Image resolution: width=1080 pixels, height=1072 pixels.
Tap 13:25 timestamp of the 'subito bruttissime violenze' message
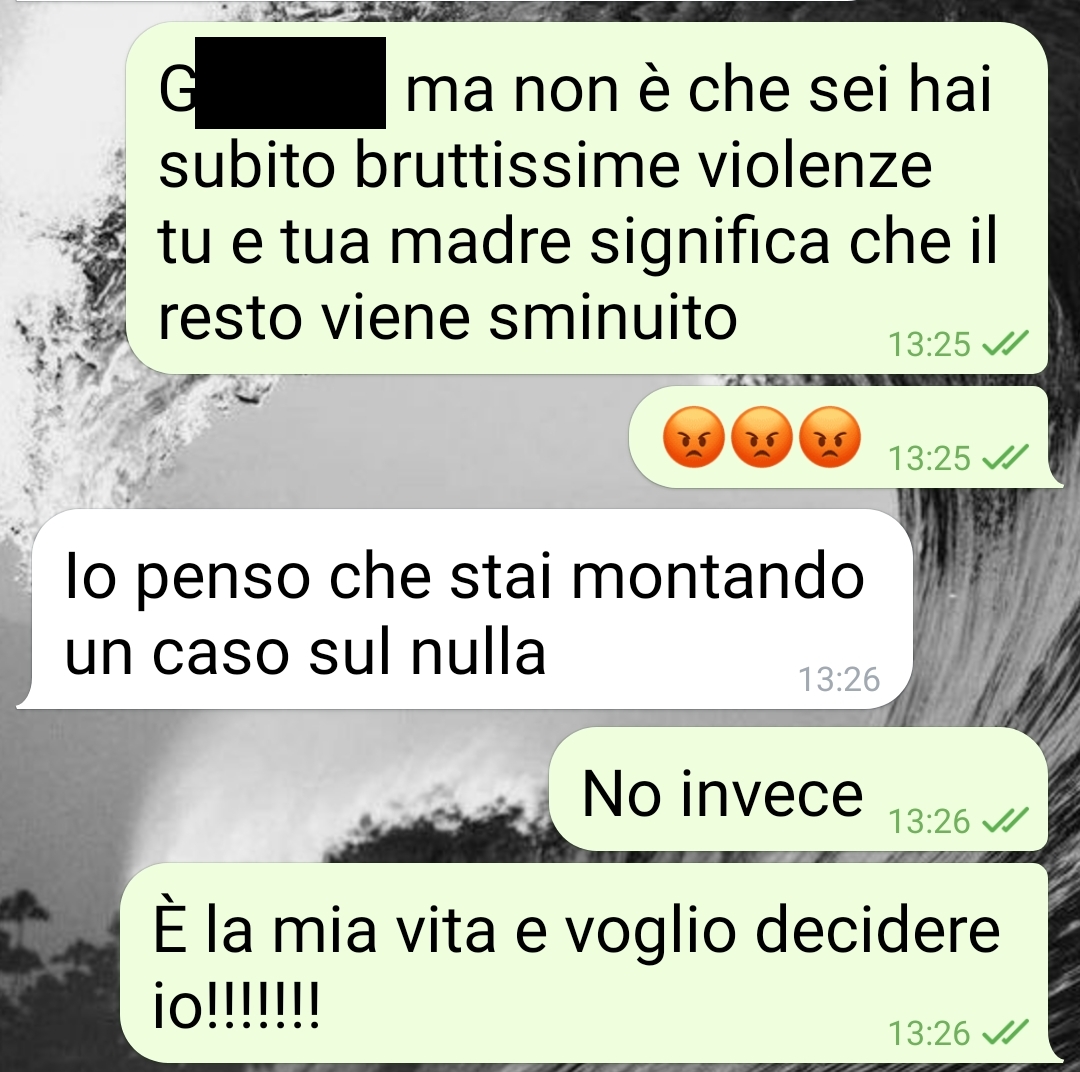tap(929, 344)
